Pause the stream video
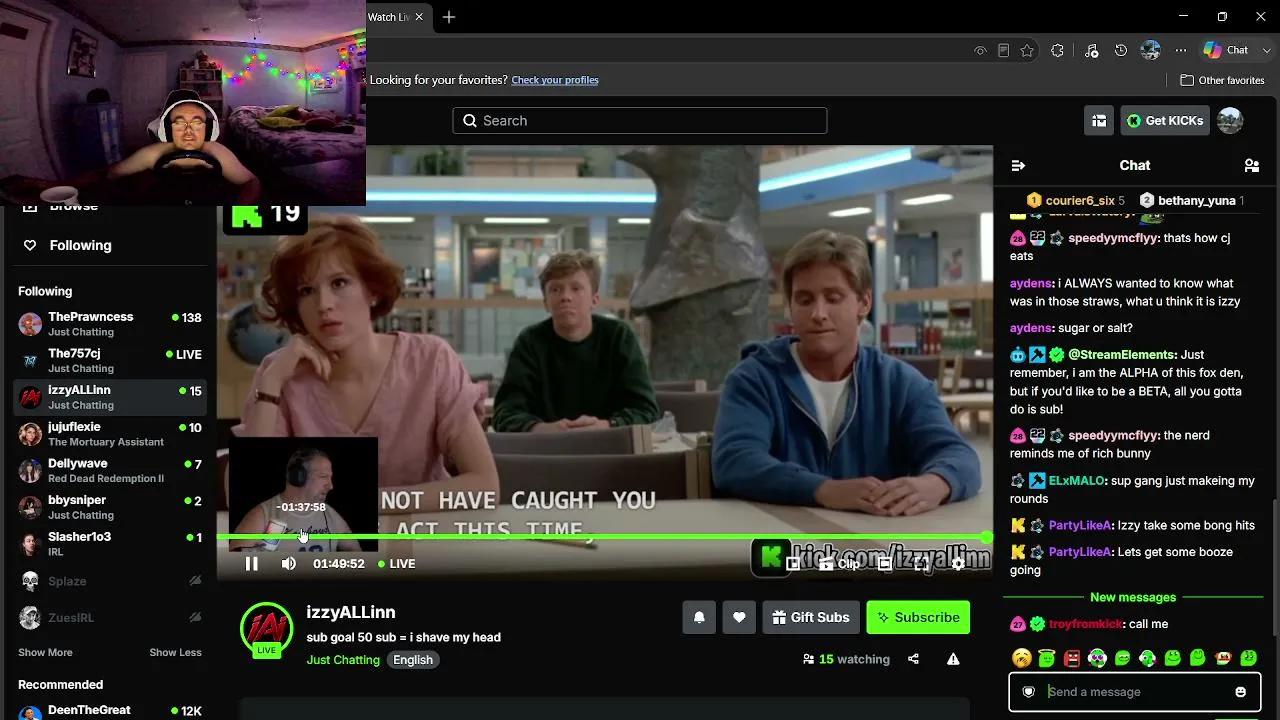Screen dimensions: 1280x720 252,564
